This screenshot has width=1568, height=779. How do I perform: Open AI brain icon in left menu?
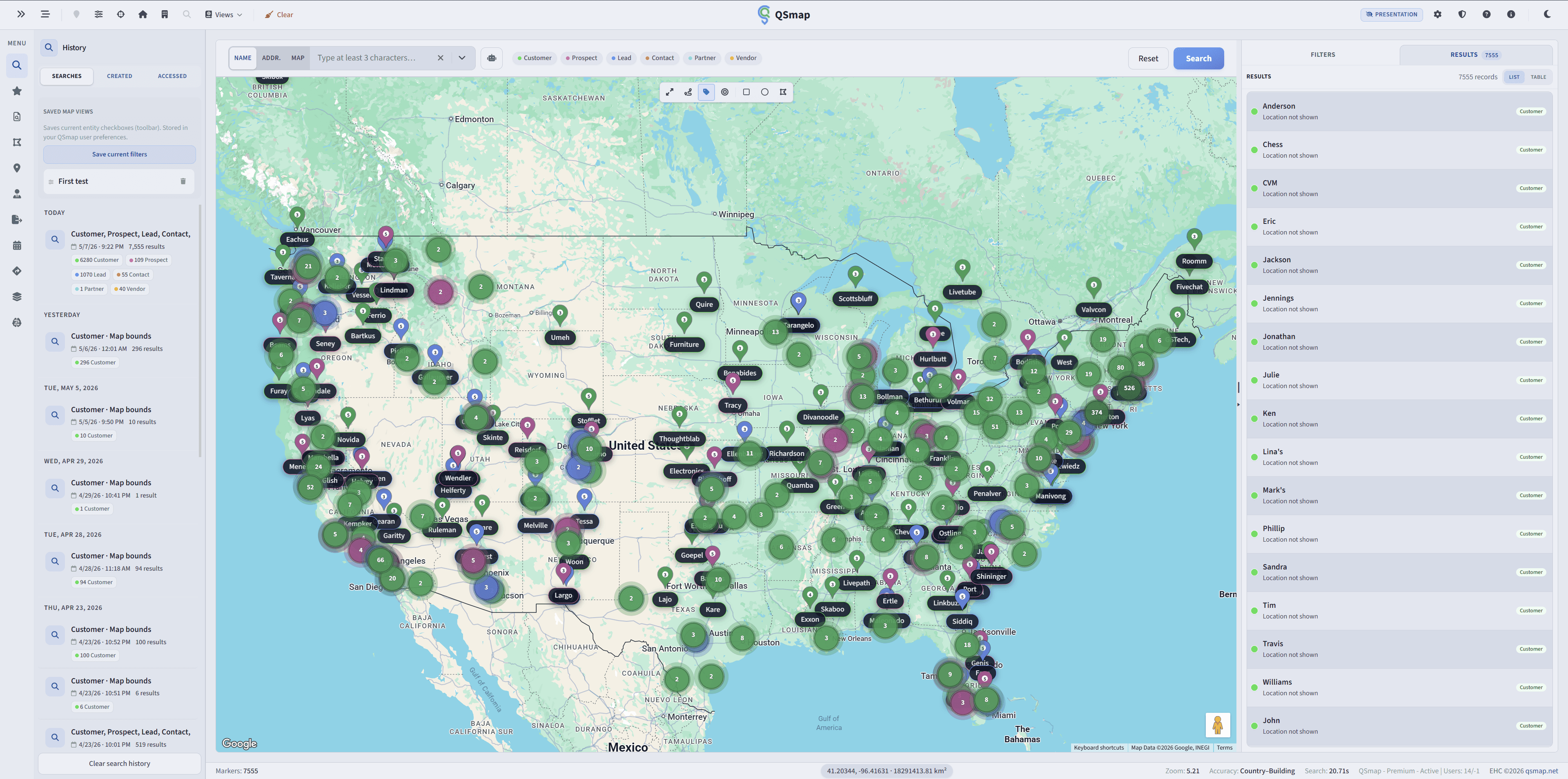tap(17, 322)
